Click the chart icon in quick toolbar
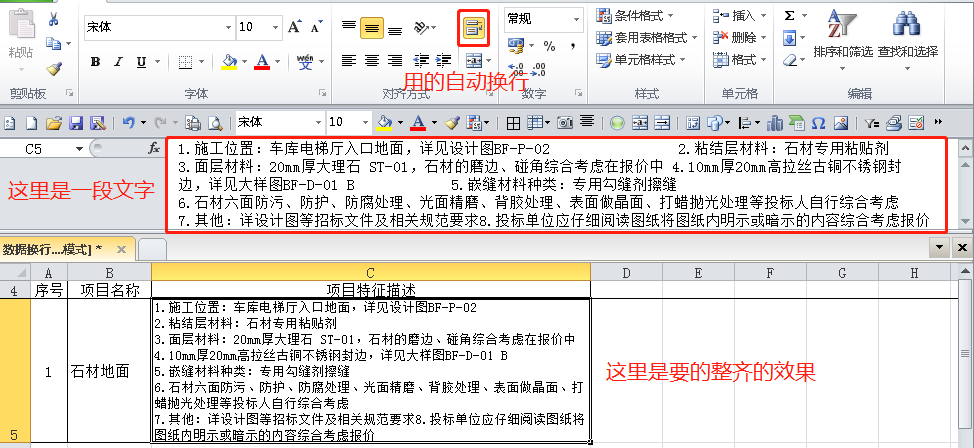This screenshot has width=974, height=448. click(775, 123)
